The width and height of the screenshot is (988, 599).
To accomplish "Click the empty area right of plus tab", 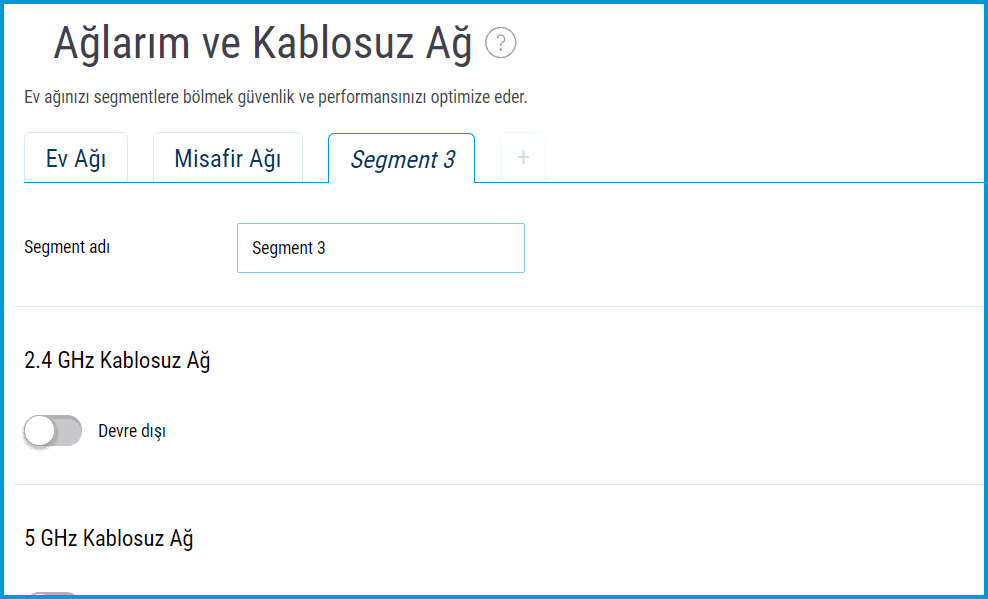I will pos(760,158).
